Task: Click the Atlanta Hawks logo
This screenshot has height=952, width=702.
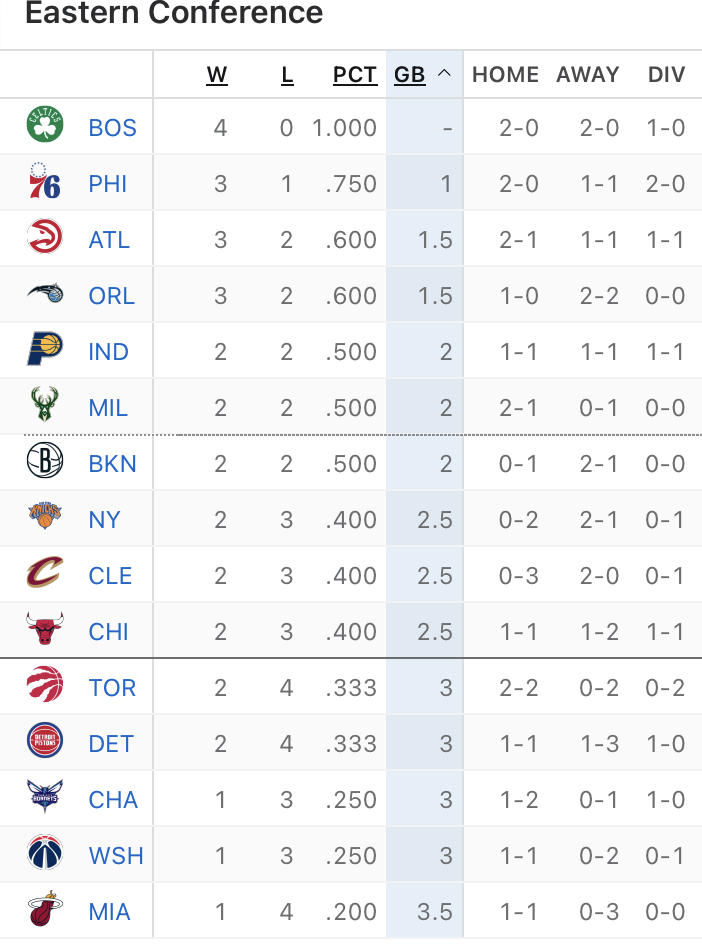Action: tap(45, 239)
